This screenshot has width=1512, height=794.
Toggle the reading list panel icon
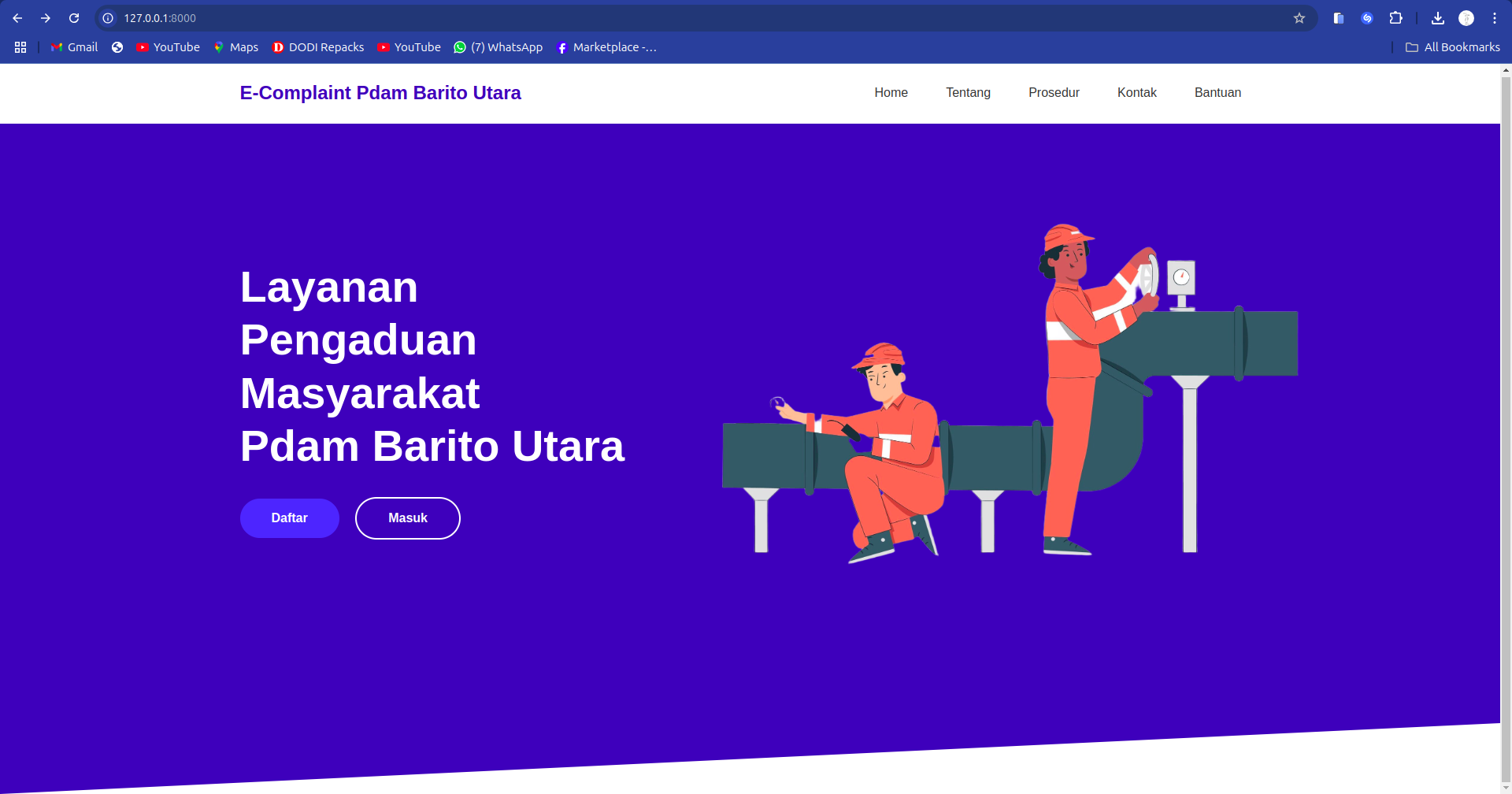[x=1338, y=17]
